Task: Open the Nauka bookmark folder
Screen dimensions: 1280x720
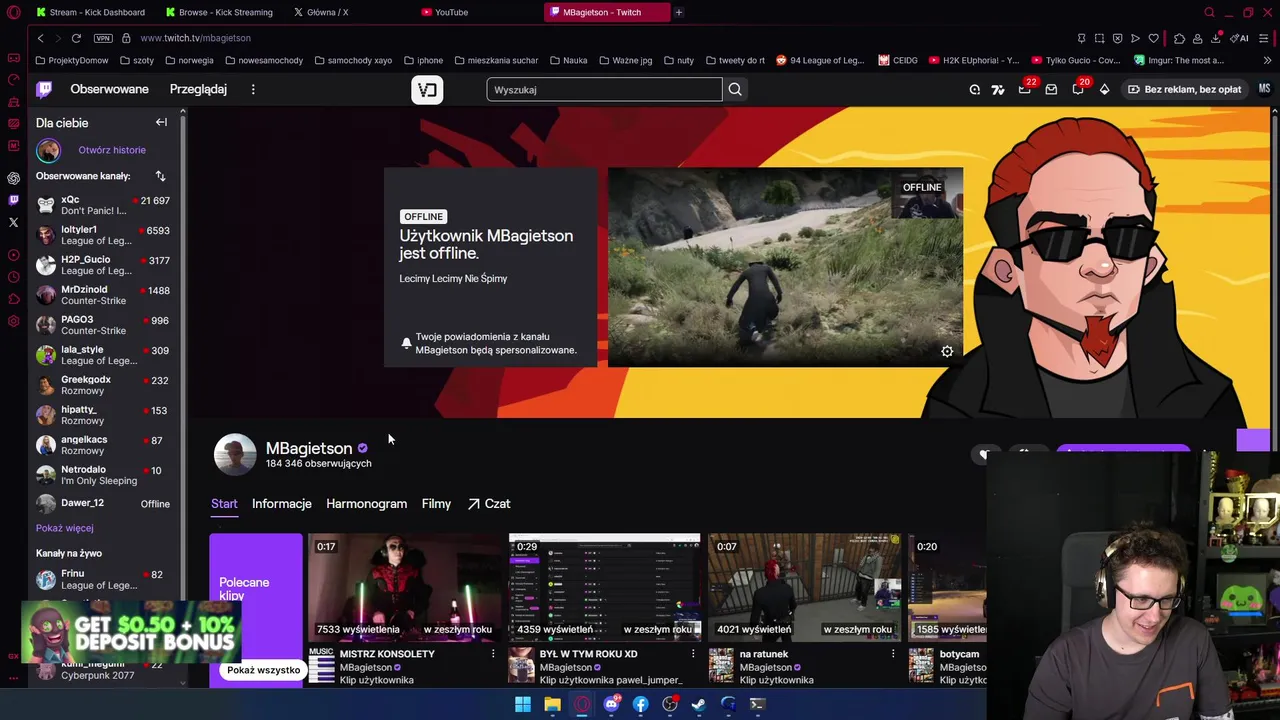Action: point(568,60)
